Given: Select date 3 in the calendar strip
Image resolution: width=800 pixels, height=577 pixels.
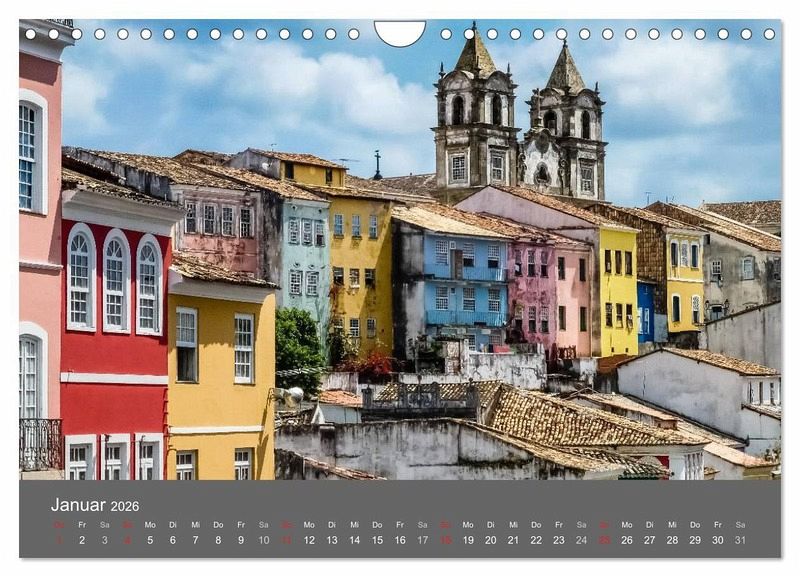Looking at the screenshot, I should pos(105,540).
